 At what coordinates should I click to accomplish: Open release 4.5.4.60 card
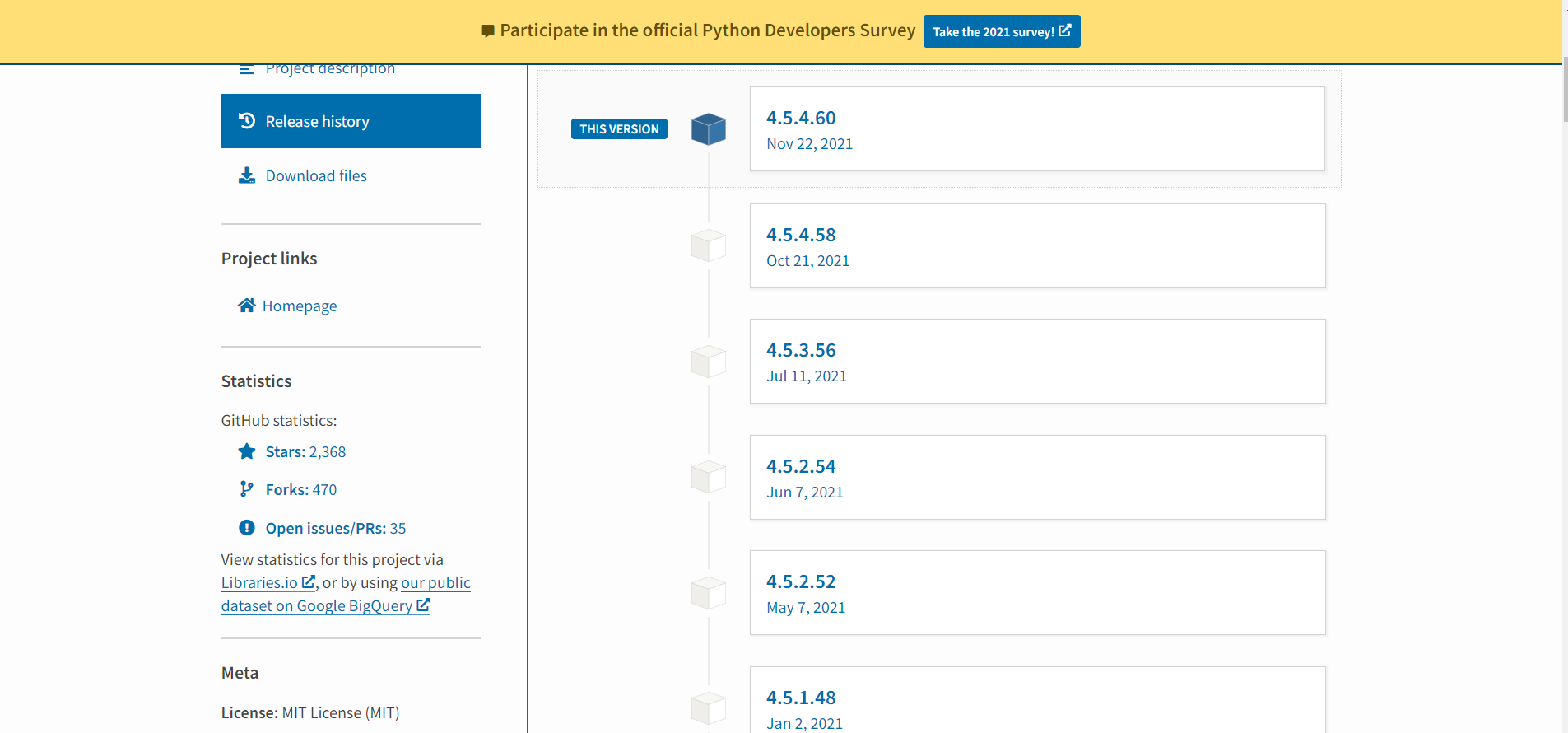click(1037, 129)
